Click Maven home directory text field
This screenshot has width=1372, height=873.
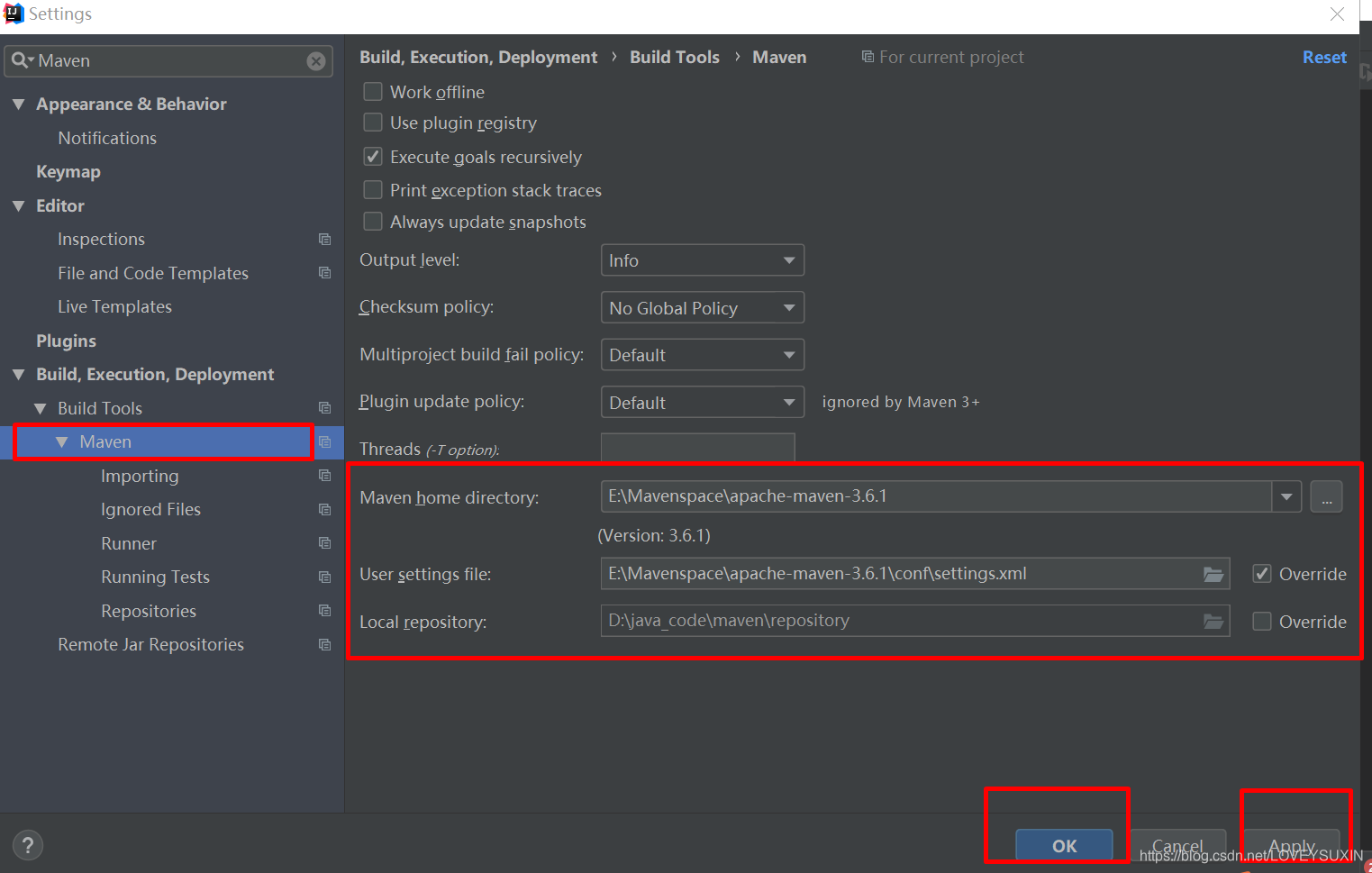pyautogui.click(x=937, y=496)
